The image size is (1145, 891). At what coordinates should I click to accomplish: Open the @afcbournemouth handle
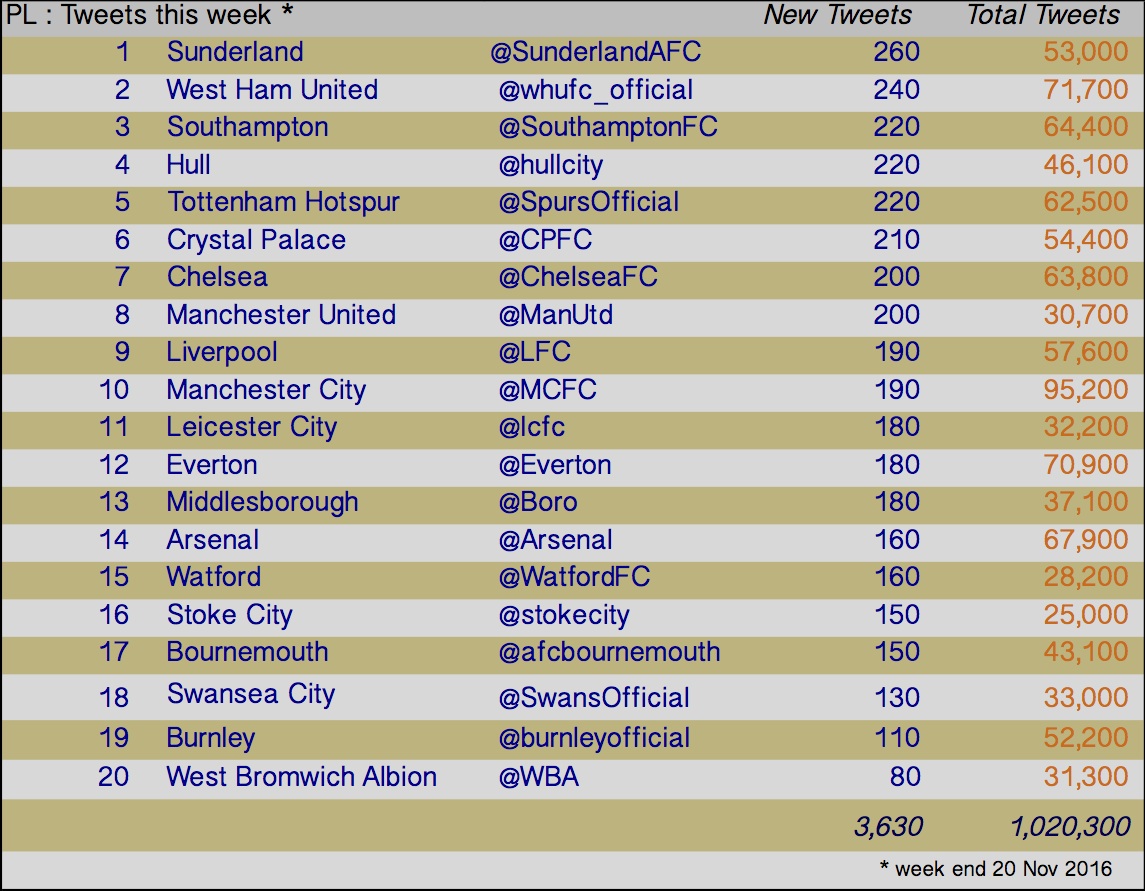(609, 651)
